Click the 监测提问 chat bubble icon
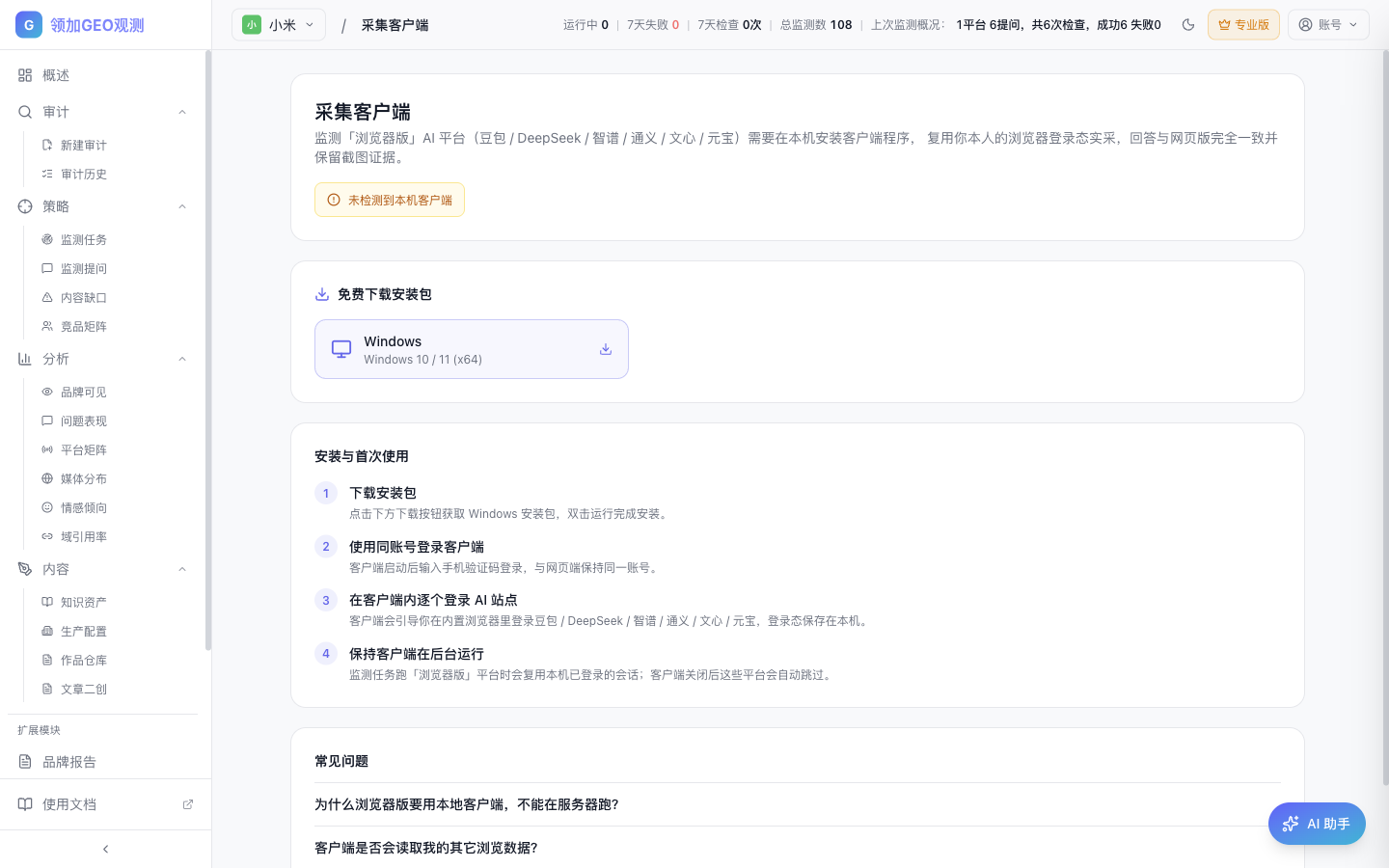 click(47, 268)
